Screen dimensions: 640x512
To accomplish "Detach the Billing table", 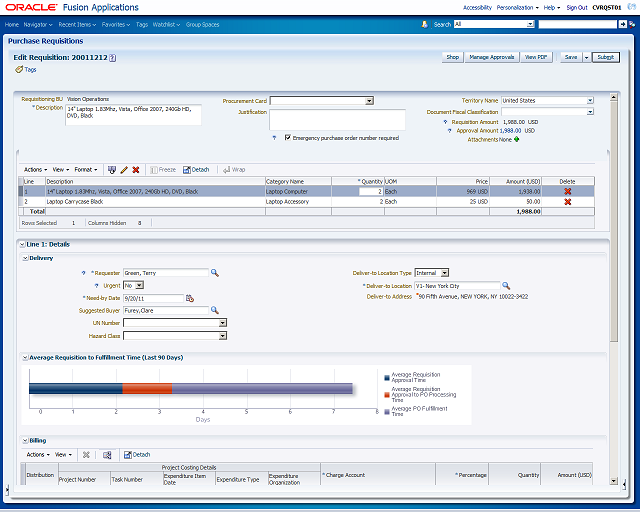I will click(x=137, y=455).
